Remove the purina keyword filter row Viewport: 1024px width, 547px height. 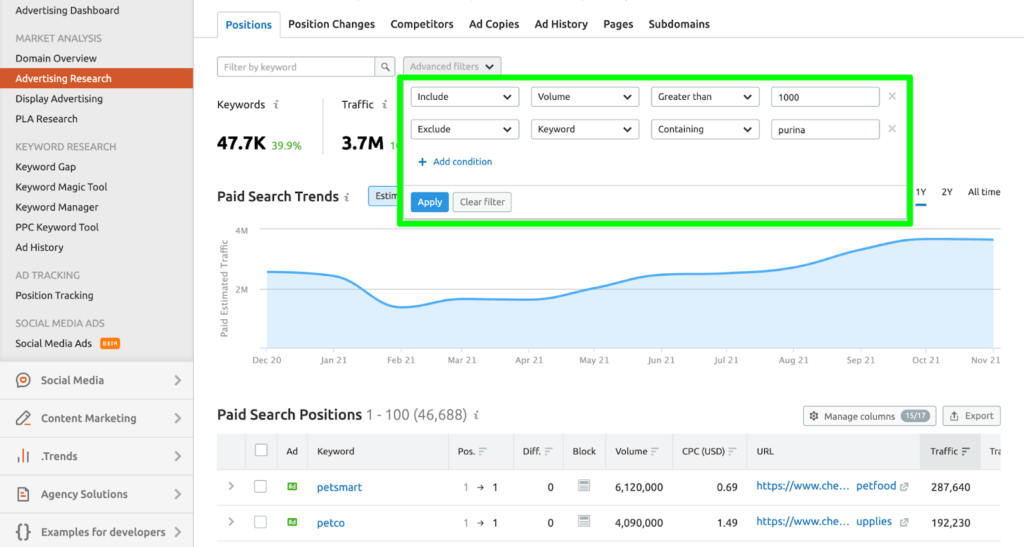point(892,129)
